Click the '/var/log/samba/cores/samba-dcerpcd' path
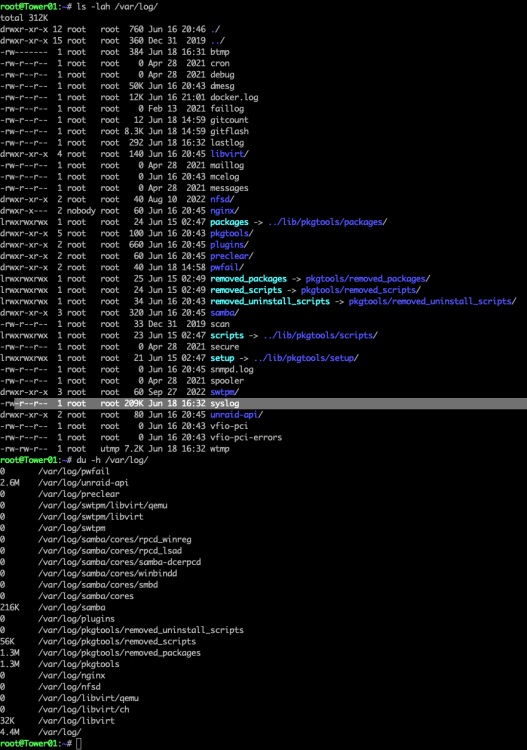The height and width of the screenshot is (750, 527). click(120, 562)
